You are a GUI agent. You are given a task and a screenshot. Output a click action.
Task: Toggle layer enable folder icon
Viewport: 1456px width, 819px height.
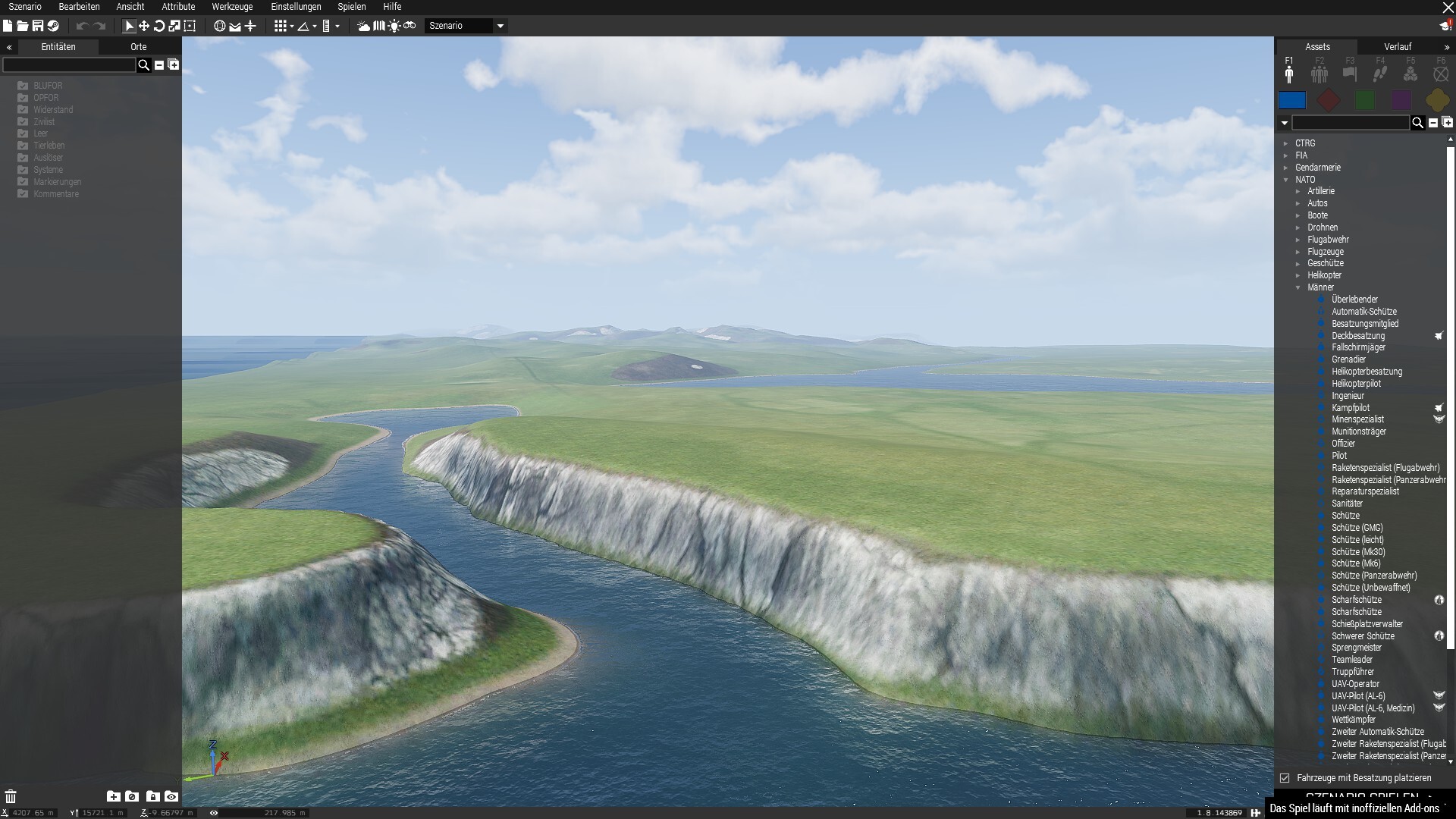tap(132, 796)
